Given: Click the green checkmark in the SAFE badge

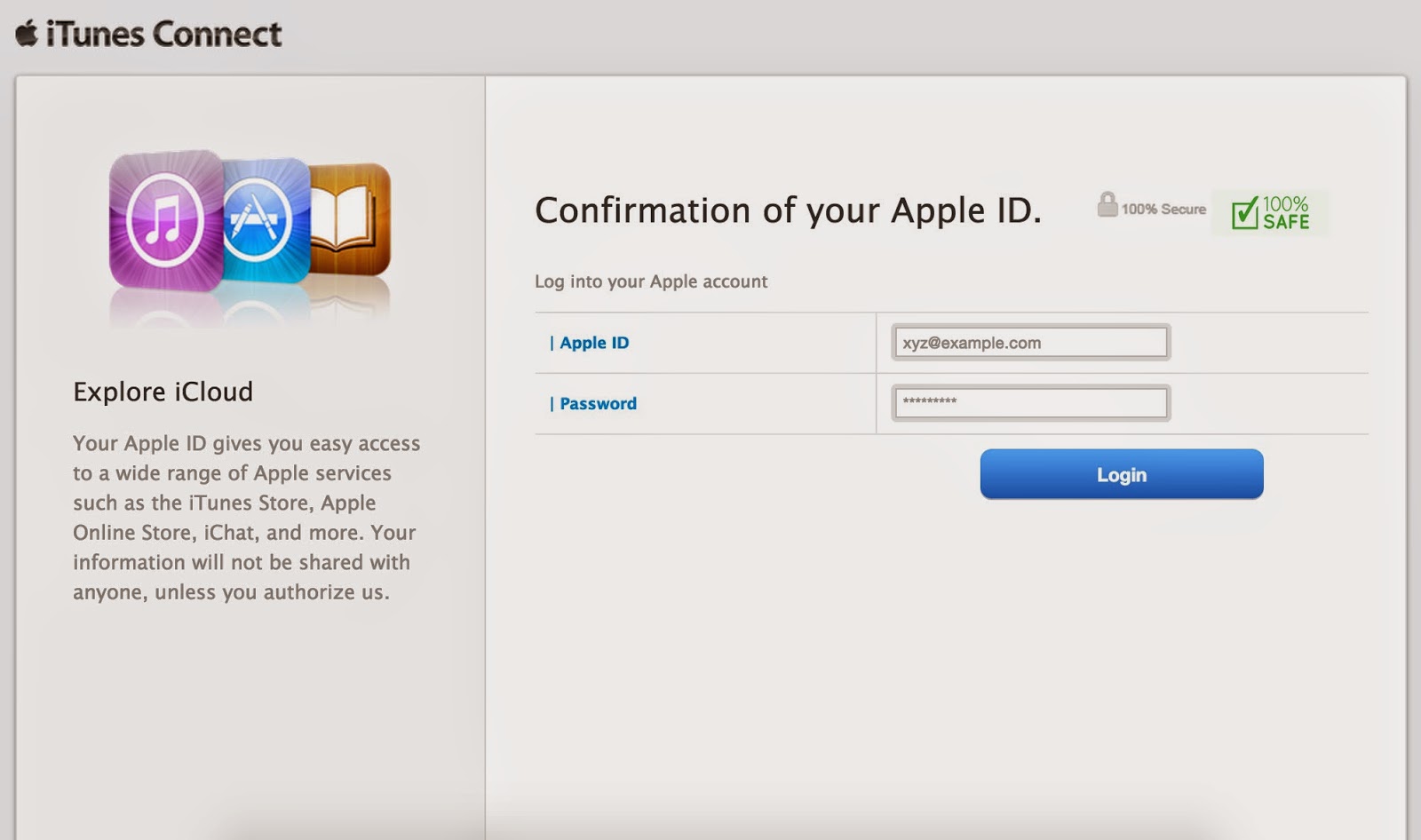Looking at the screenshot, I should (1245, 213).
